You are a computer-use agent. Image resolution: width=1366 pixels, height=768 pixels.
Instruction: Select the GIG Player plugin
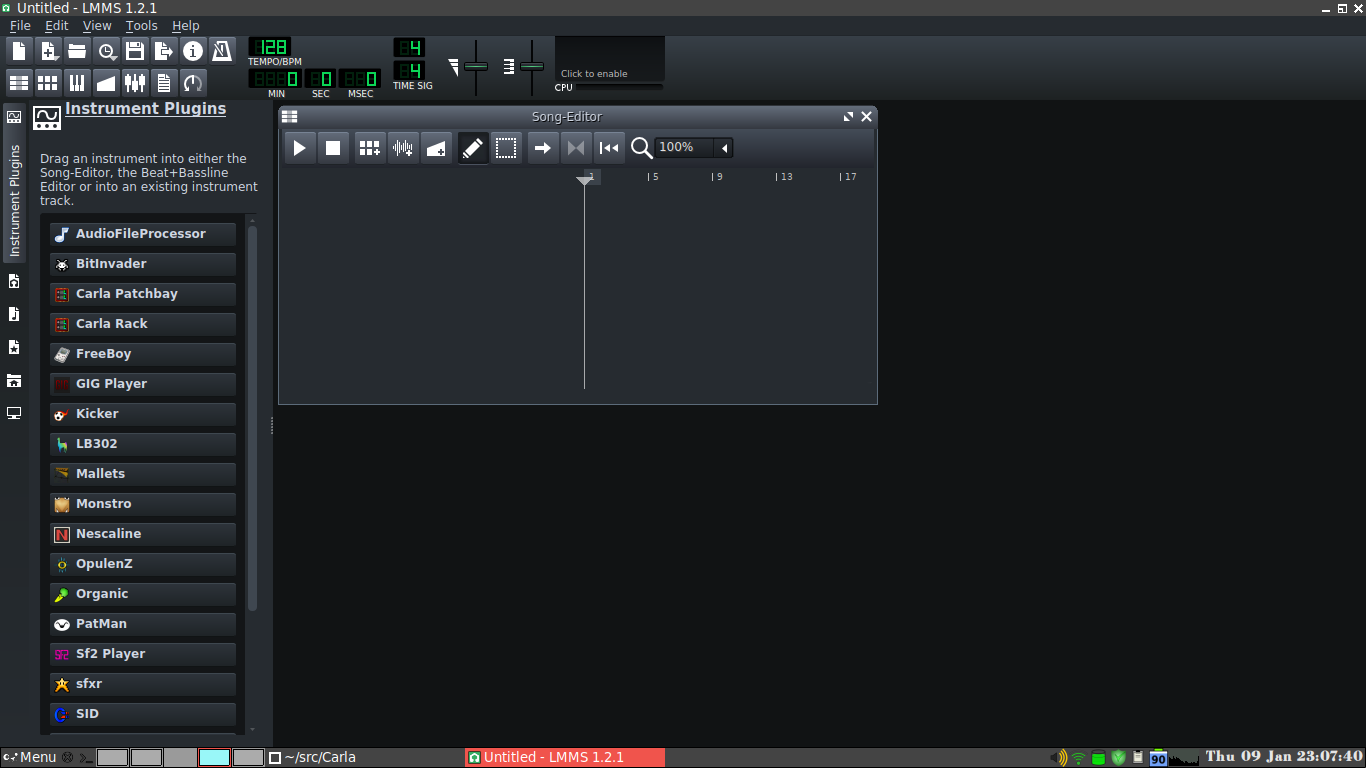point(143,384)
